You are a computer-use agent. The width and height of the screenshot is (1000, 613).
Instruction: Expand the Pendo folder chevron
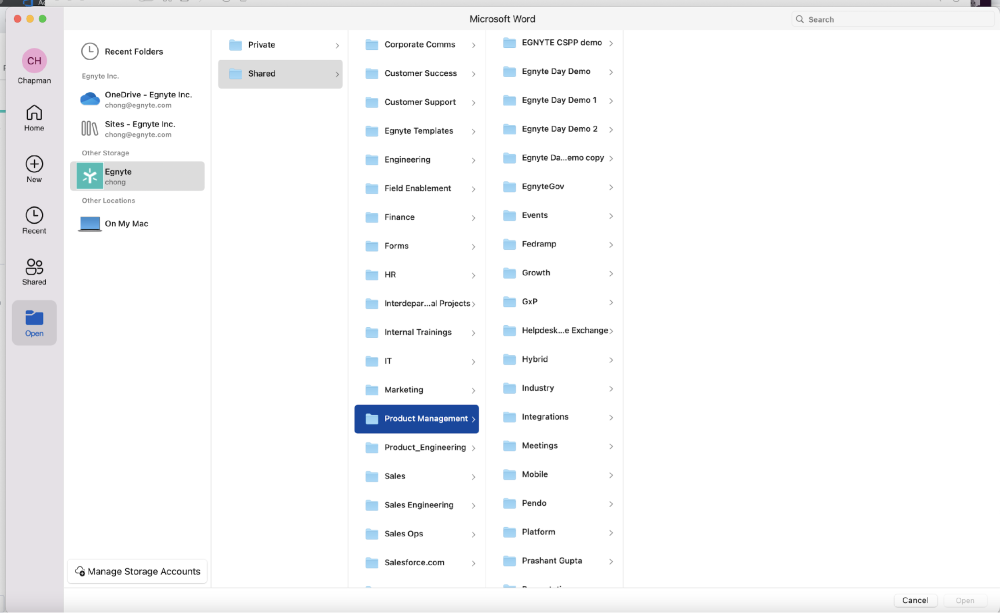point(611,504)
